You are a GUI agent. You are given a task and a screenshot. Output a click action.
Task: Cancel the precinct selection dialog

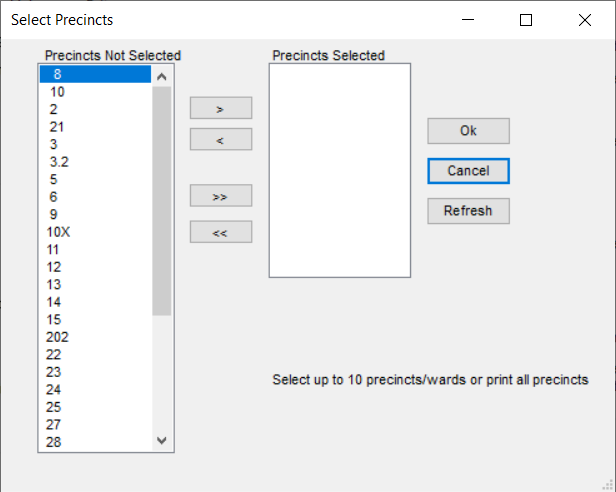[x=468, y=171]
